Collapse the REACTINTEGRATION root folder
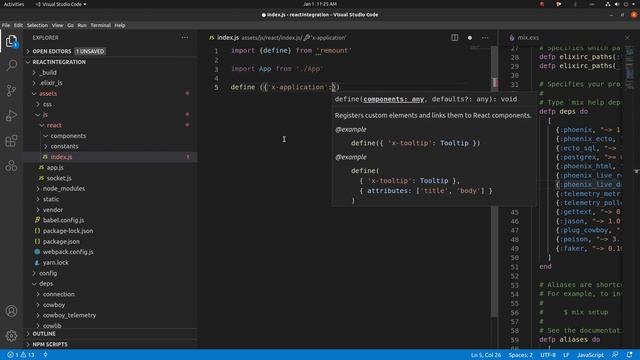This screenshot has height=360, width=640. (59, 62)
